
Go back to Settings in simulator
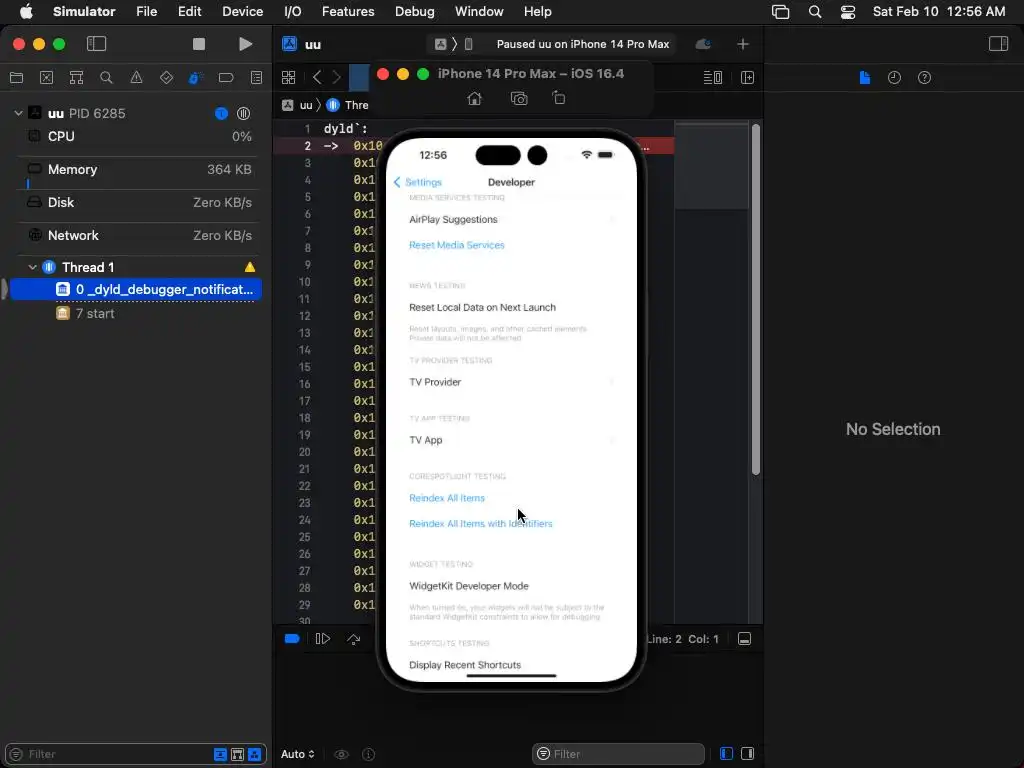click(417, 182)
